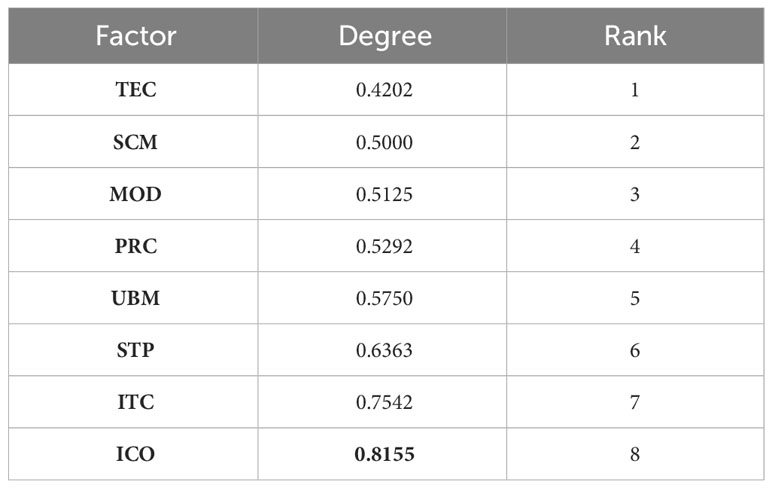Screen dimensions: 772x488
Task: Click the Factor column header
Action: pos(135,37)
